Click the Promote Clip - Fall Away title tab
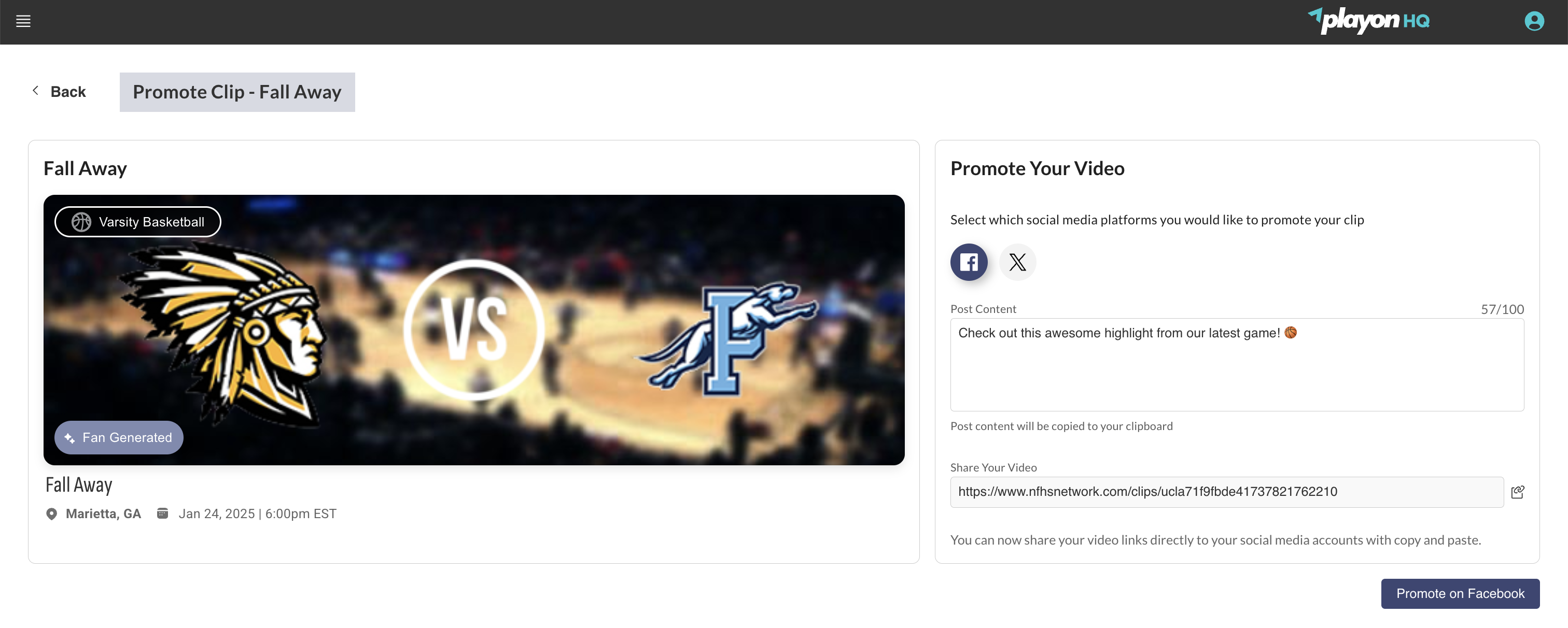1568x628 pixels. [x=237, y=92]
